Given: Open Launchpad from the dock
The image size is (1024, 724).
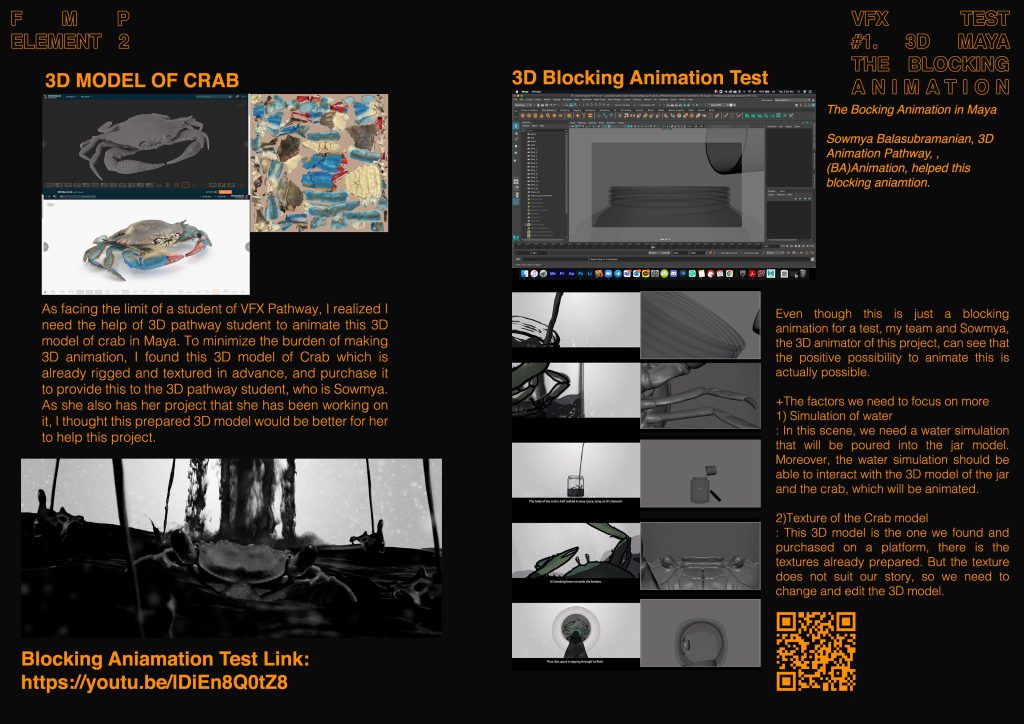Looking at the screenshot, I should point(543,274).
